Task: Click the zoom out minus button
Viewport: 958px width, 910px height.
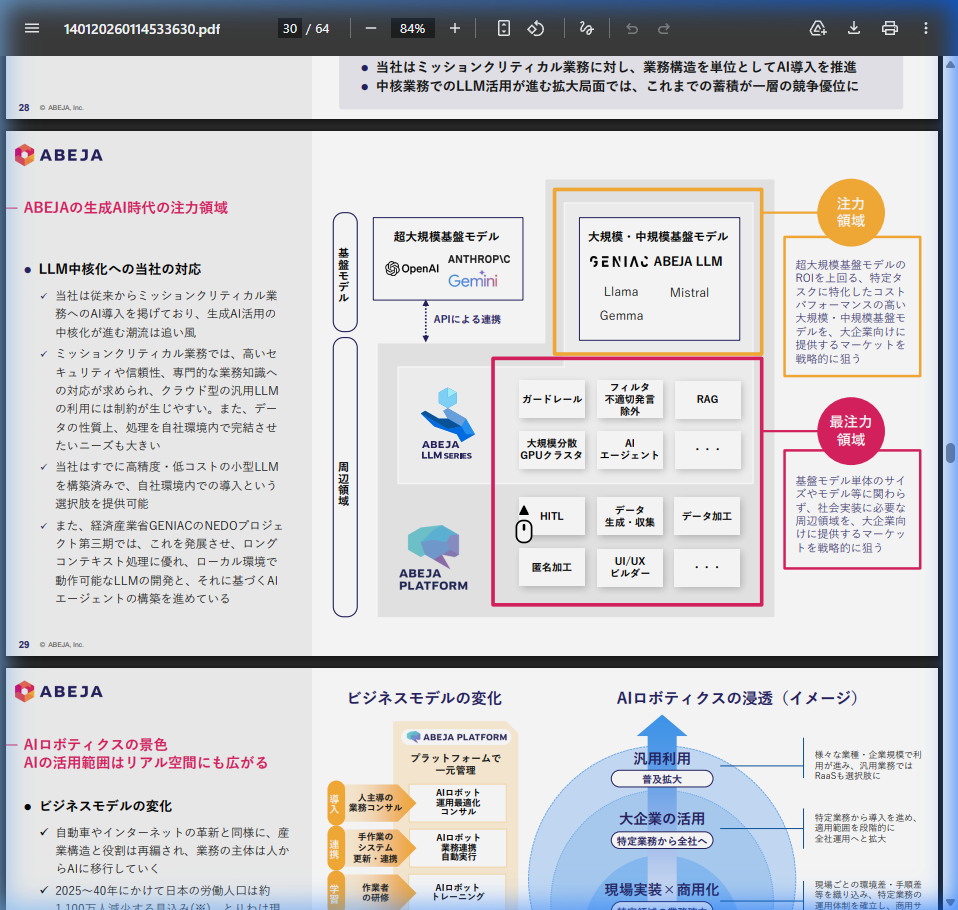Action: (370, 28)
